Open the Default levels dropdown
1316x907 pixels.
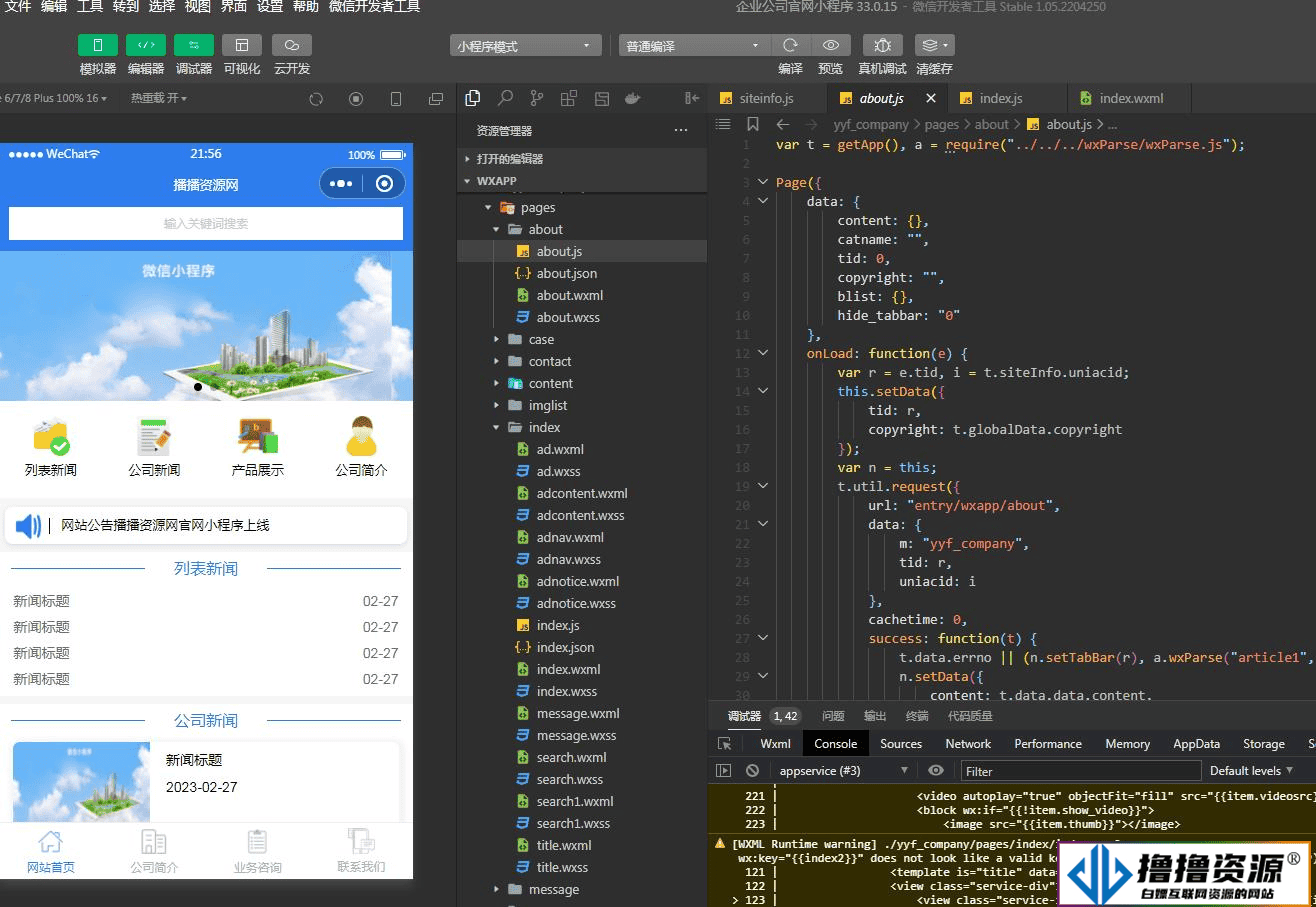(1251, 770)
